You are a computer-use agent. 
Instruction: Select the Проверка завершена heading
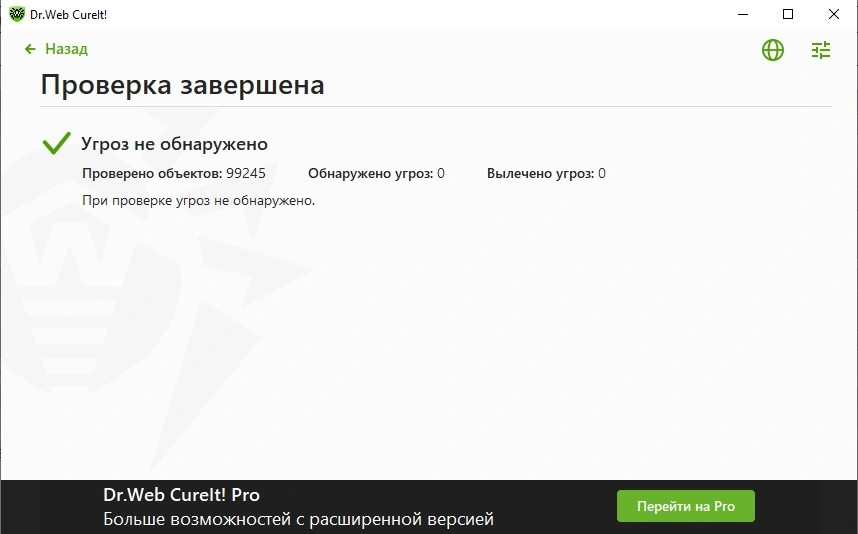point(183,85)
